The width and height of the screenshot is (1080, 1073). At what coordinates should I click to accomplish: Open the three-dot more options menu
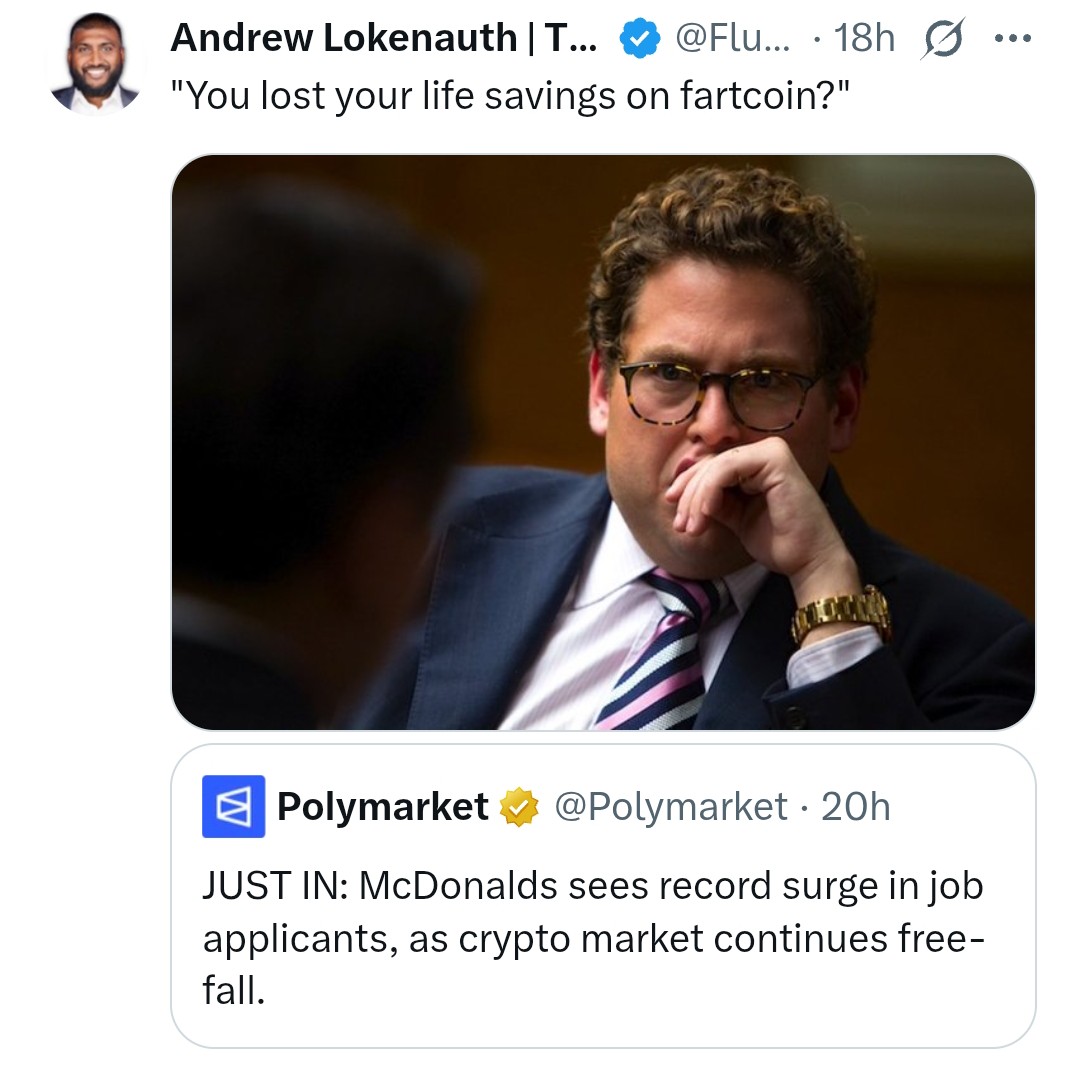(x=1012, y=39)
